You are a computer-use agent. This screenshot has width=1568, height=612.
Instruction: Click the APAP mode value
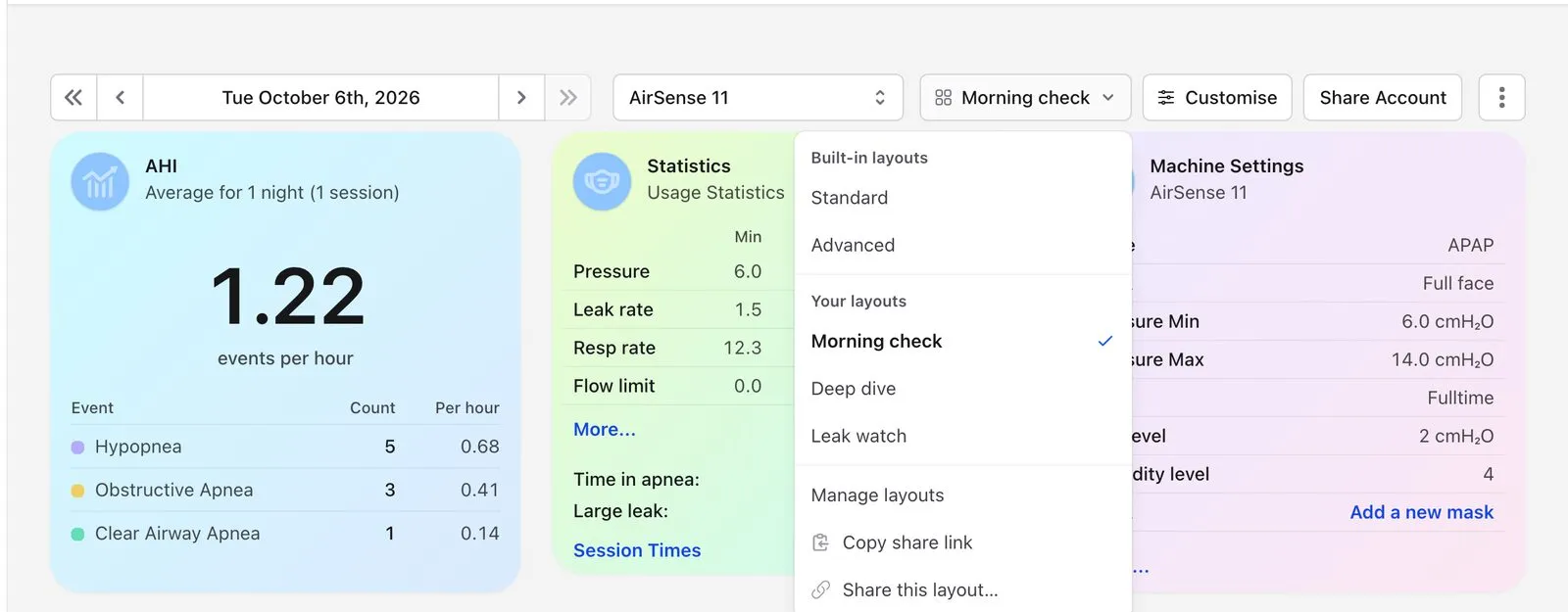[x=1471, y=245]
